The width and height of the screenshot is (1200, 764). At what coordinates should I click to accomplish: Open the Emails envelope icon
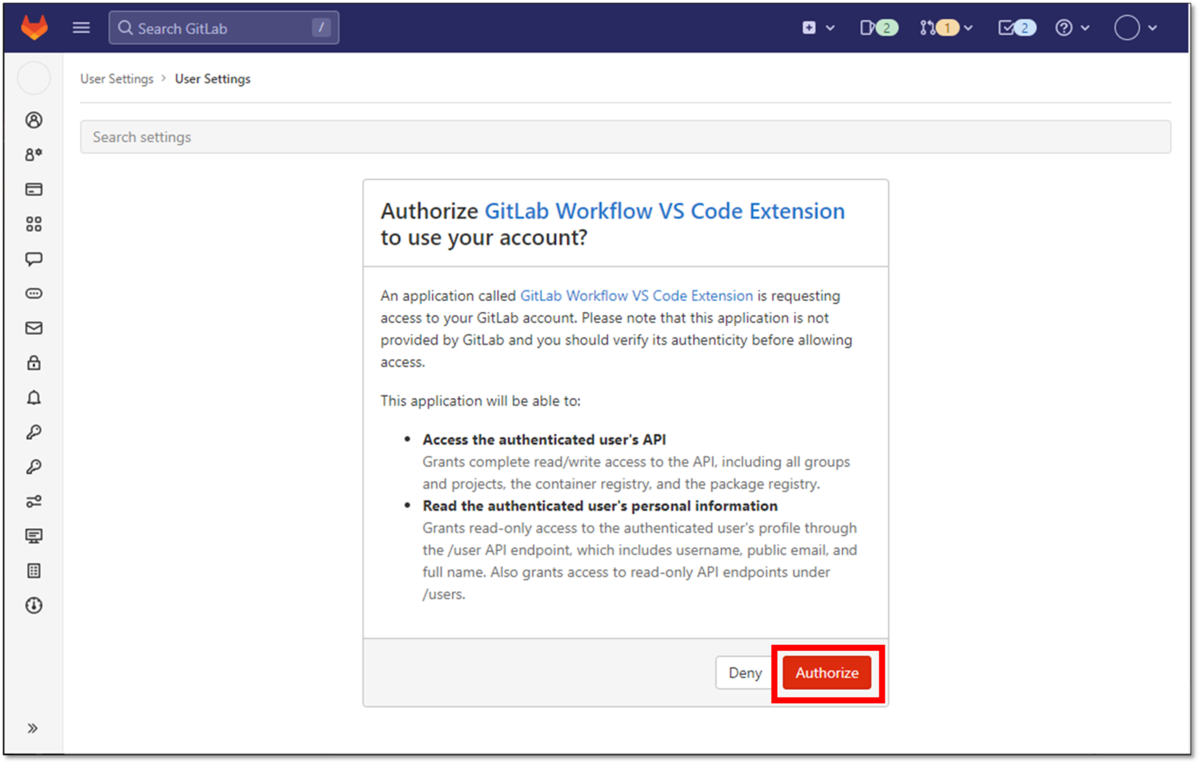tap(34, 328)
